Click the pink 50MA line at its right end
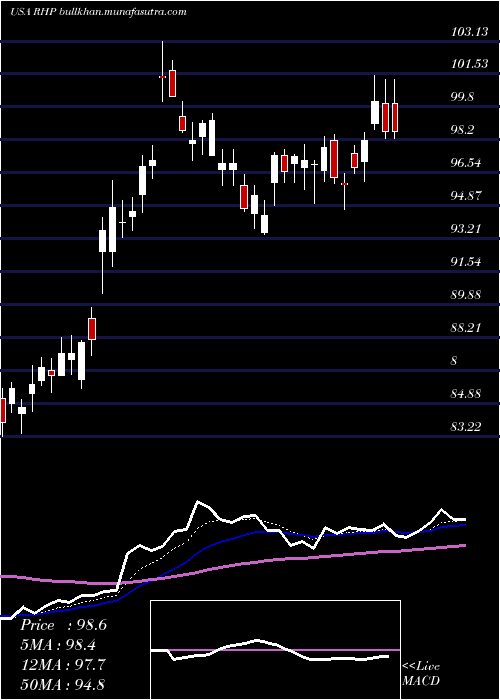This screenshot has width=500, height=700. pyautogui.click(x=463, y=546)
